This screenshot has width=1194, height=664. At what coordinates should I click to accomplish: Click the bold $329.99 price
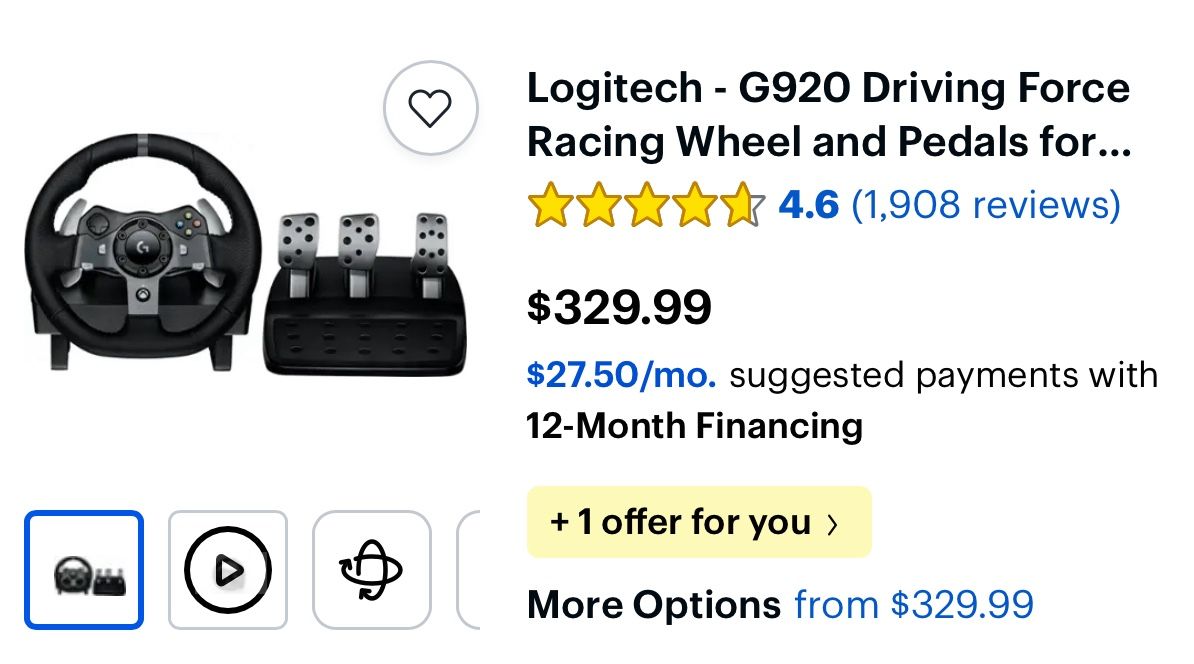[x=619, y=307]
